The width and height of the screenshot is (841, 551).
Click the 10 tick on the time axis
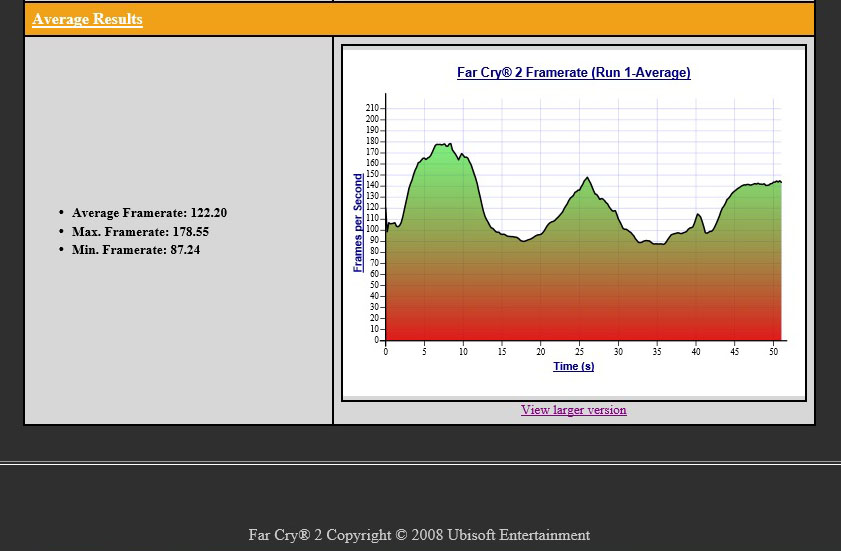pyautogui.click(x=463, y=352)
